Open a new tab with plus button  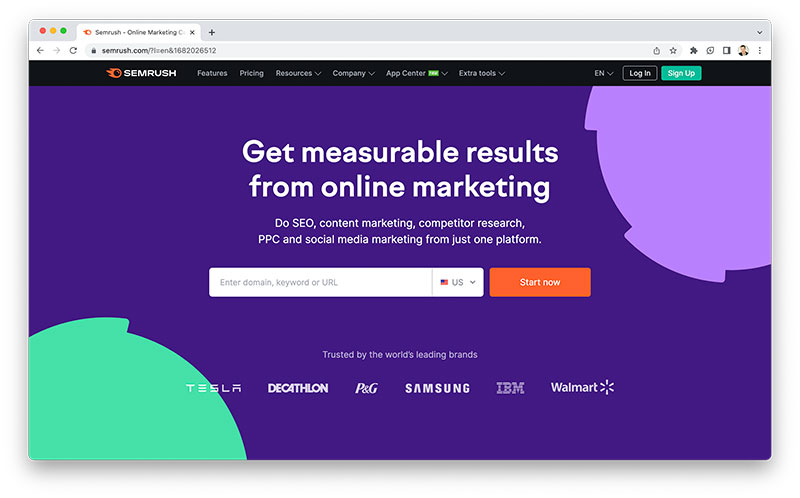pos(212,32)
